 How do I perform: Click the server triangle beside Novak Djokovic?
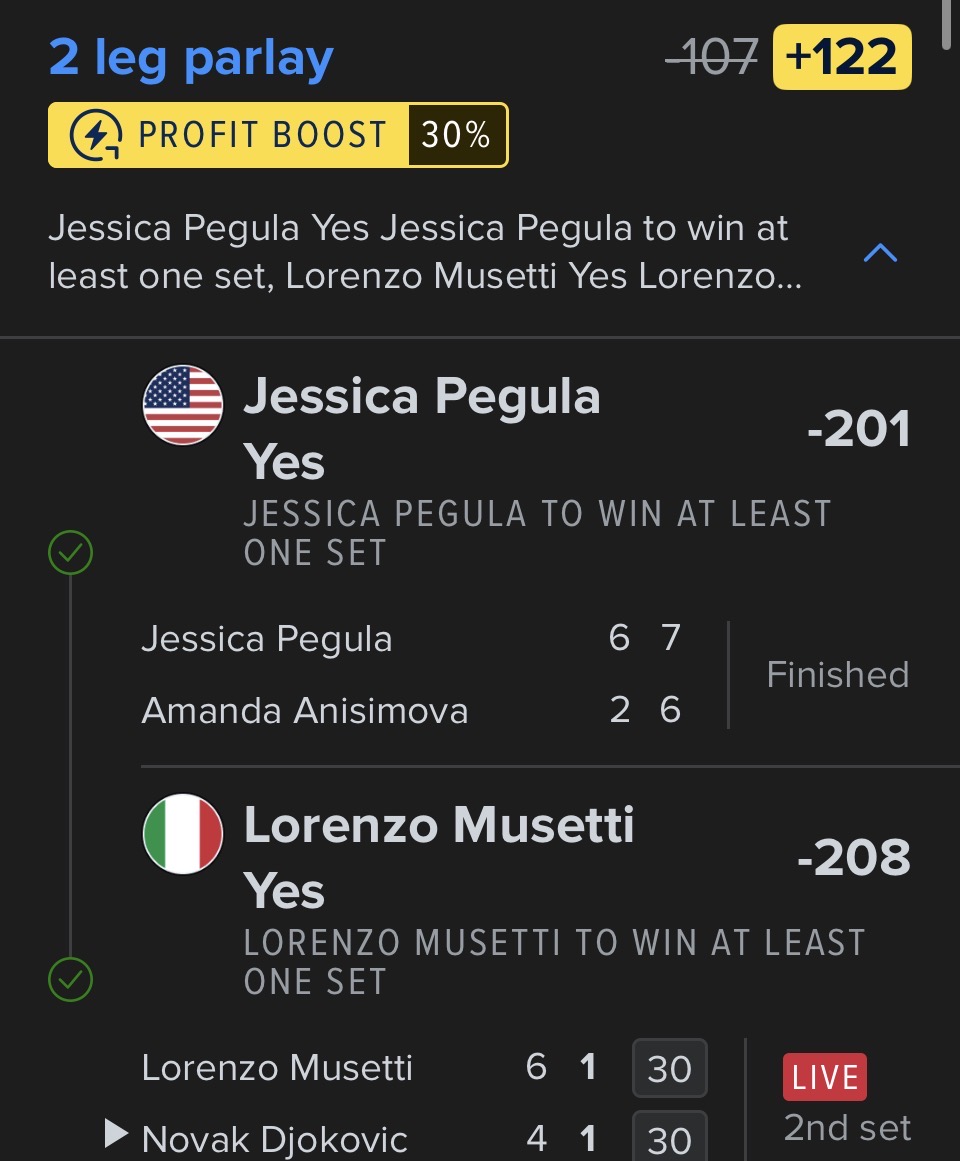tap(116, 1133)
